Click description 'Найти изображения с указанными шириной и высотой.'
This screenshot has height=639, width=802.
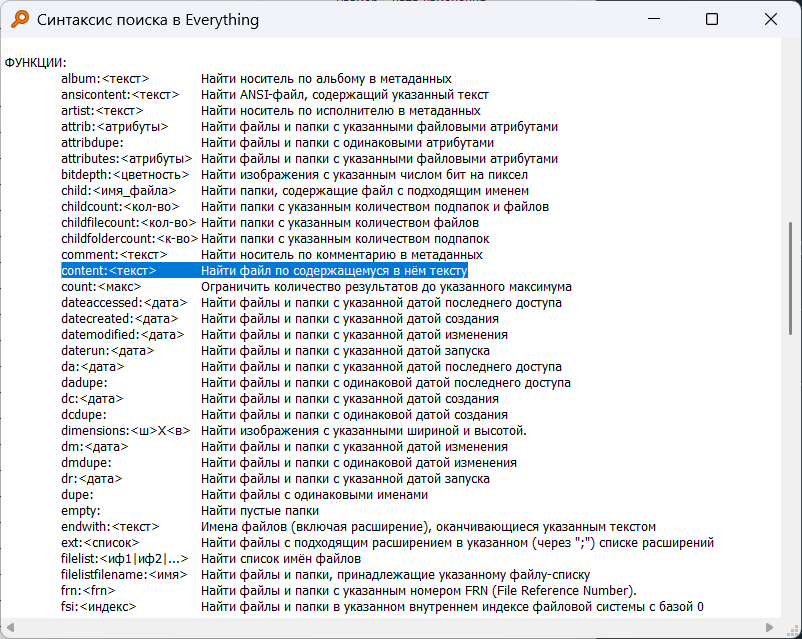(364, 430)
